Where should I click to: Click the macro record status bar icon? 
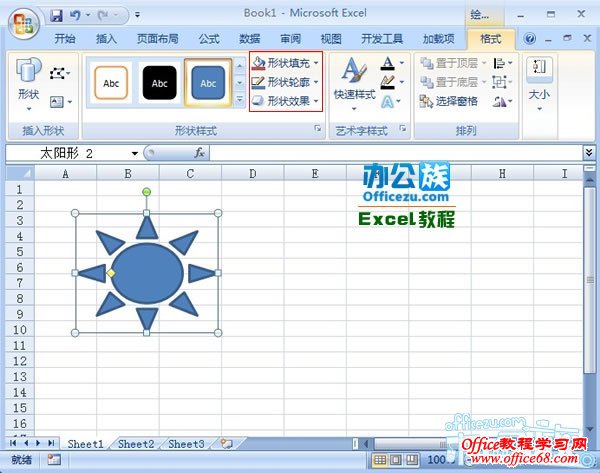pyautogui.click(x=54, y=460)
